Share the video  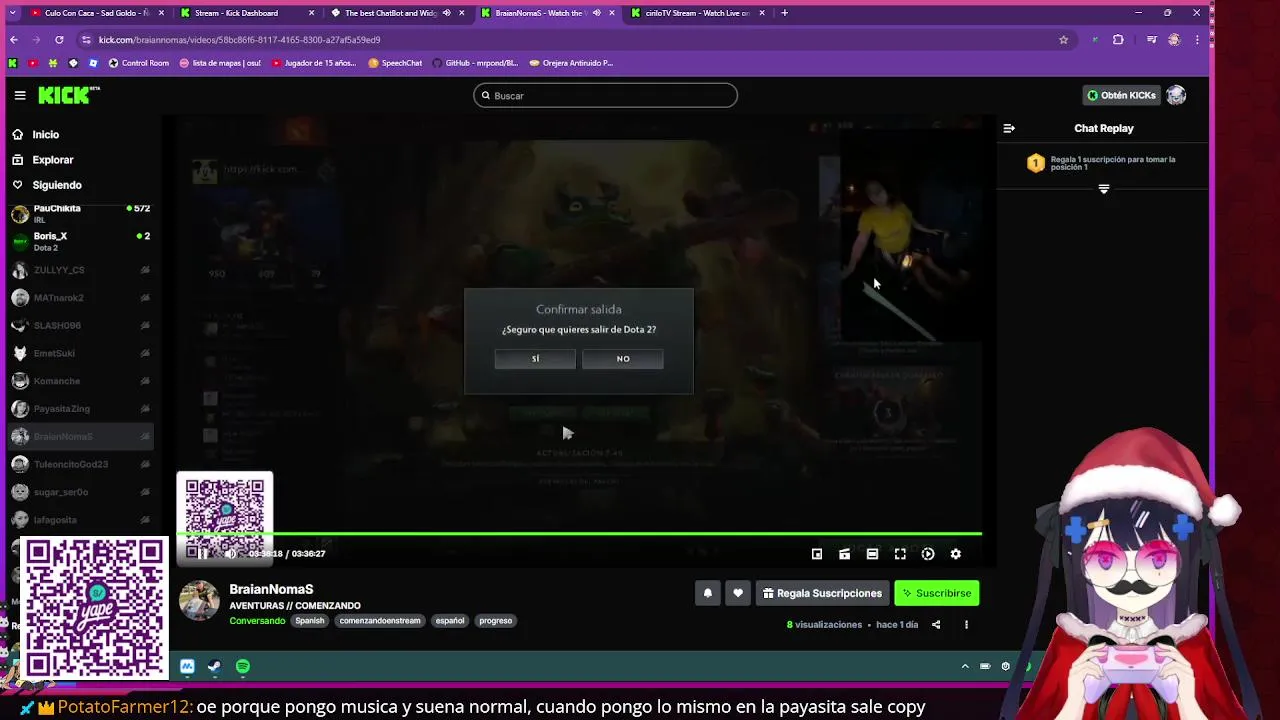(x=936, y=625)
